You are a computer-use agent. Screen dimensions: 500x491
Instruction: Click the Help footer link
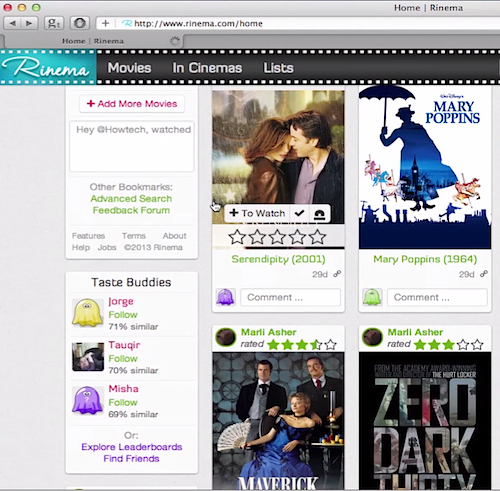[81, 247]
